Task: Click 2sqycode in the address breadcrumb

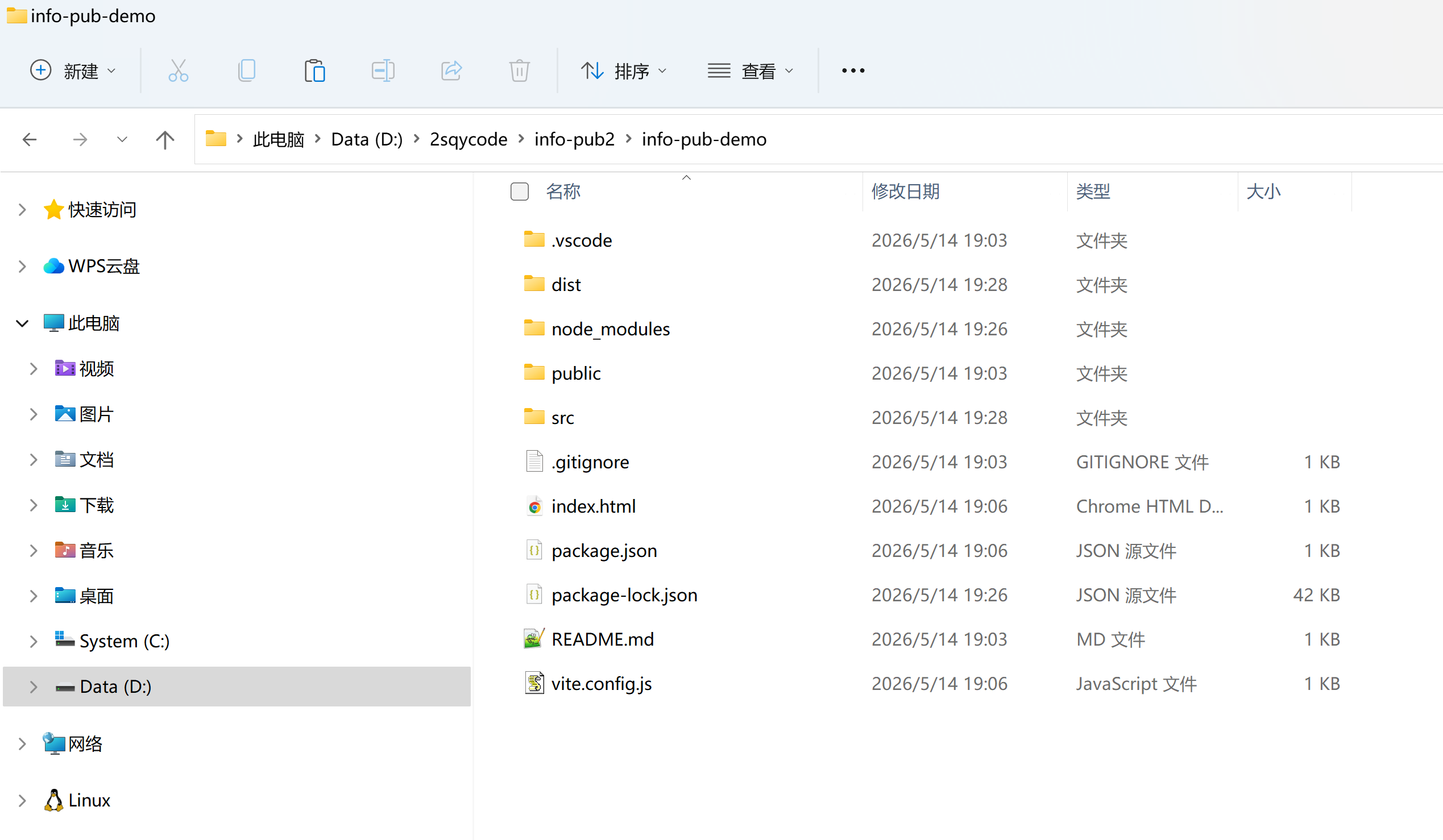Action: click(468, 139)
